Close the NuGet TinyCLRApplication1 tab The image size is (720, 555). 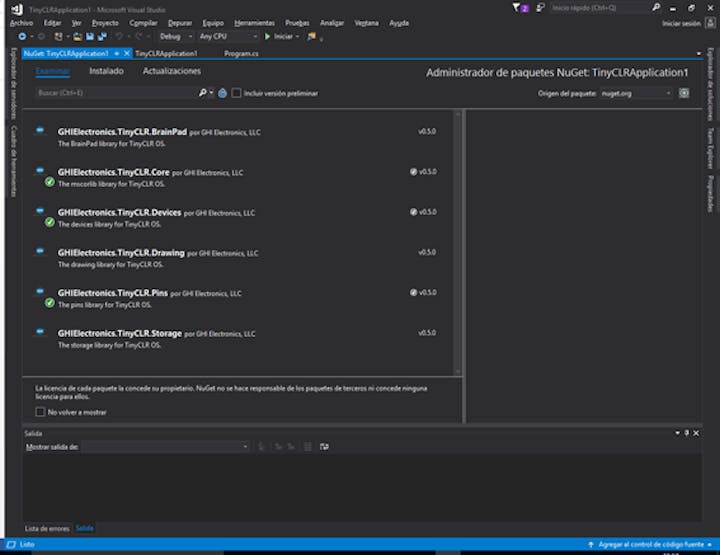pos(127,54)
